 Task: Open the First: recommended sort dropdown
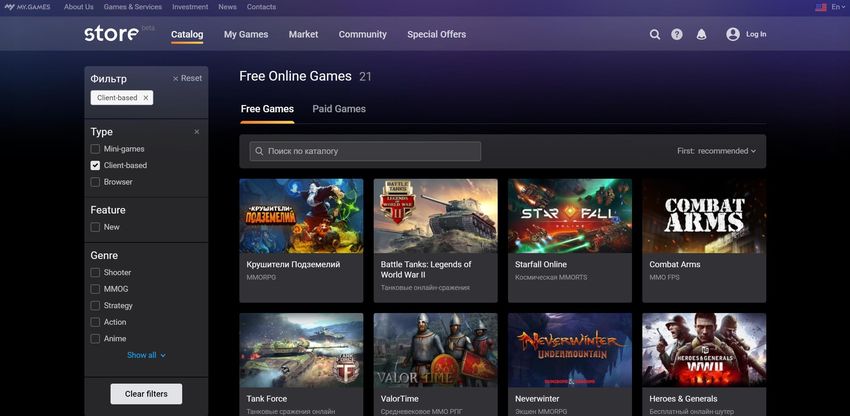click(716, 151)
